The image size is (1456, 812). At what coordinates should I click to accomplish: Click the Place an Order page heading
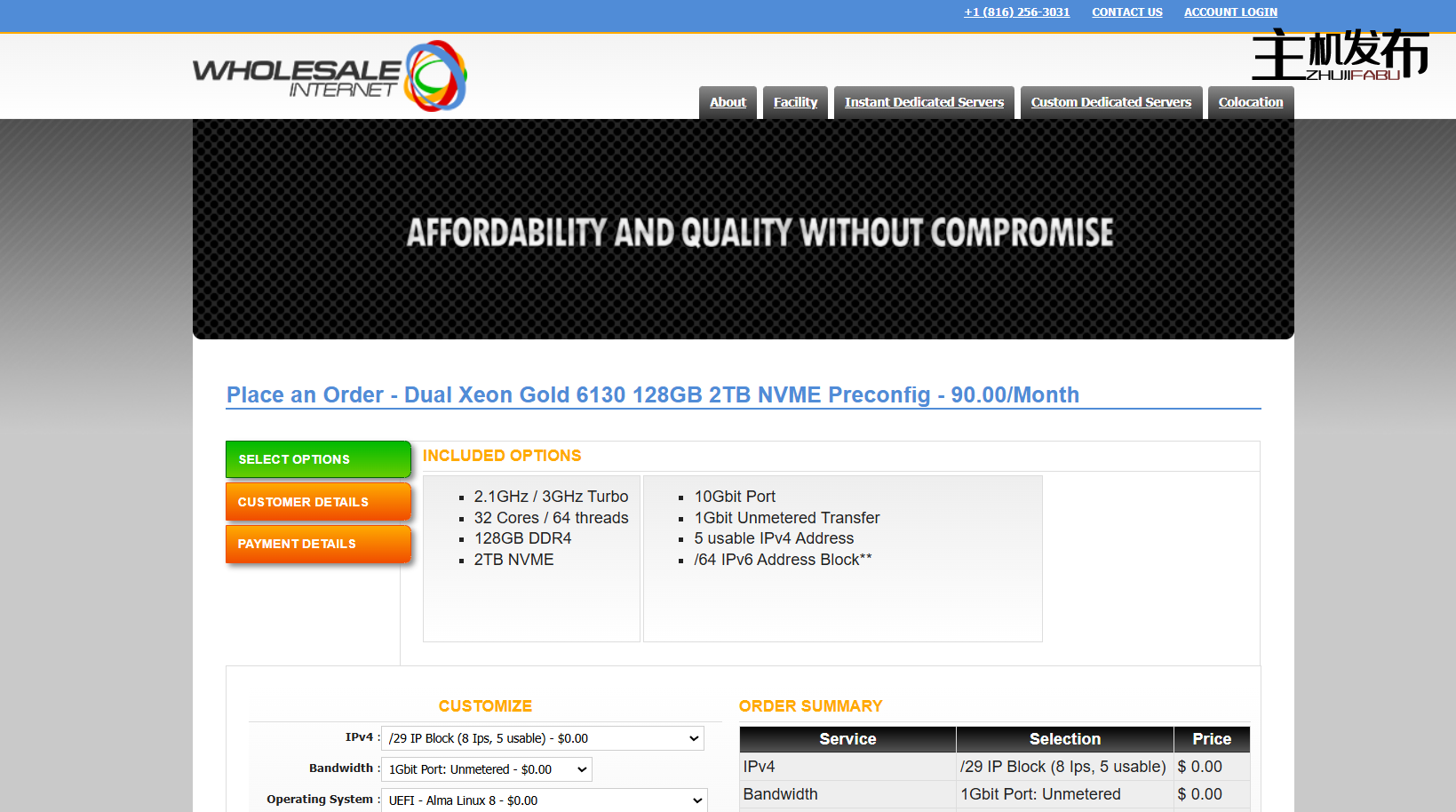652,394
